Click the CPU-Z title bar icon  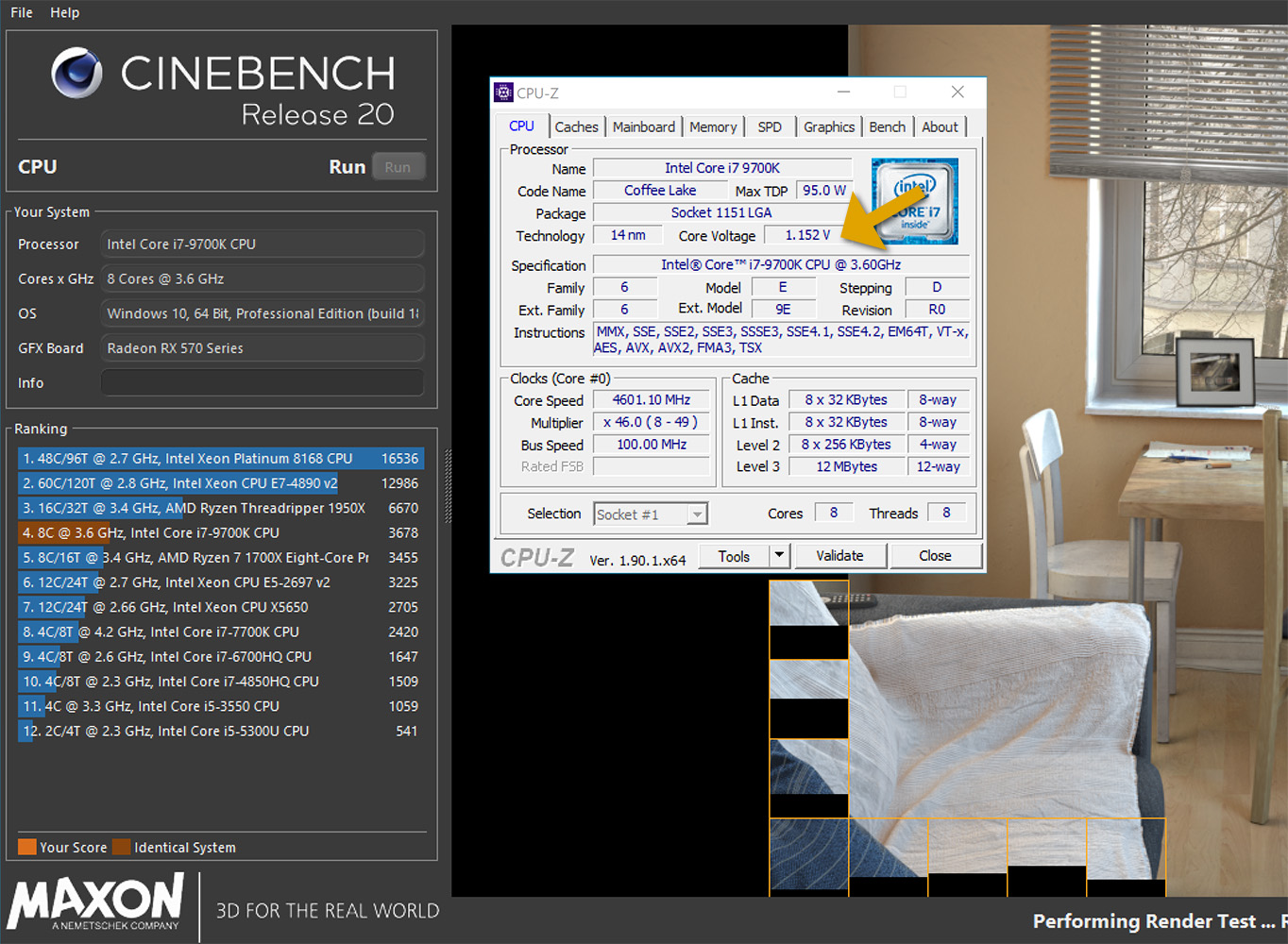coord(504,93)
